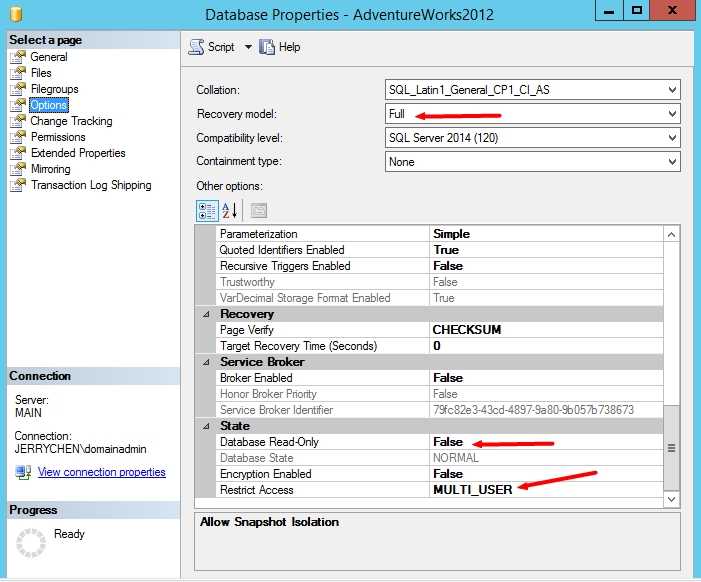
Task: Select the Honor Broker Priority row
Action: pos(439,394)
